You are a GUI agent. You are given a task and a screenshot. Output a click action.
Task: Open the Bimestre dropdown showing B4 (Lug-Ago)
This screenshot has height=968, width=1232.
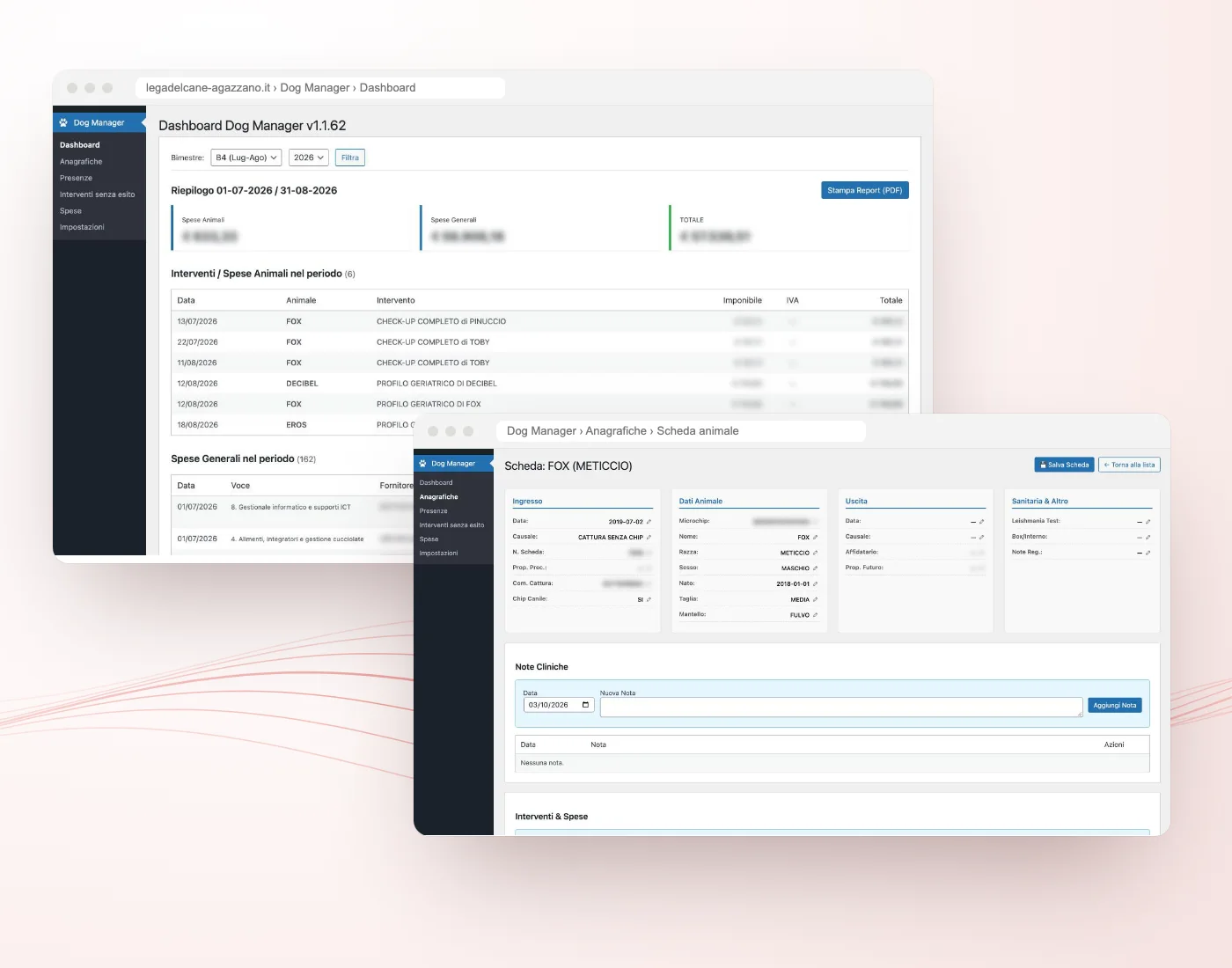(246, 158)
